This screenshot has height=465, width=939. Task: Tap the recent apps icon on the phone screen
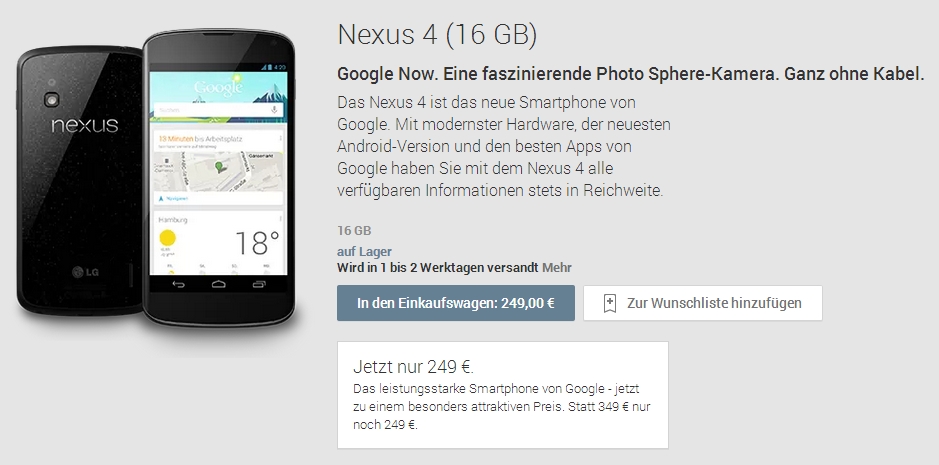click(x=259, y=284)
